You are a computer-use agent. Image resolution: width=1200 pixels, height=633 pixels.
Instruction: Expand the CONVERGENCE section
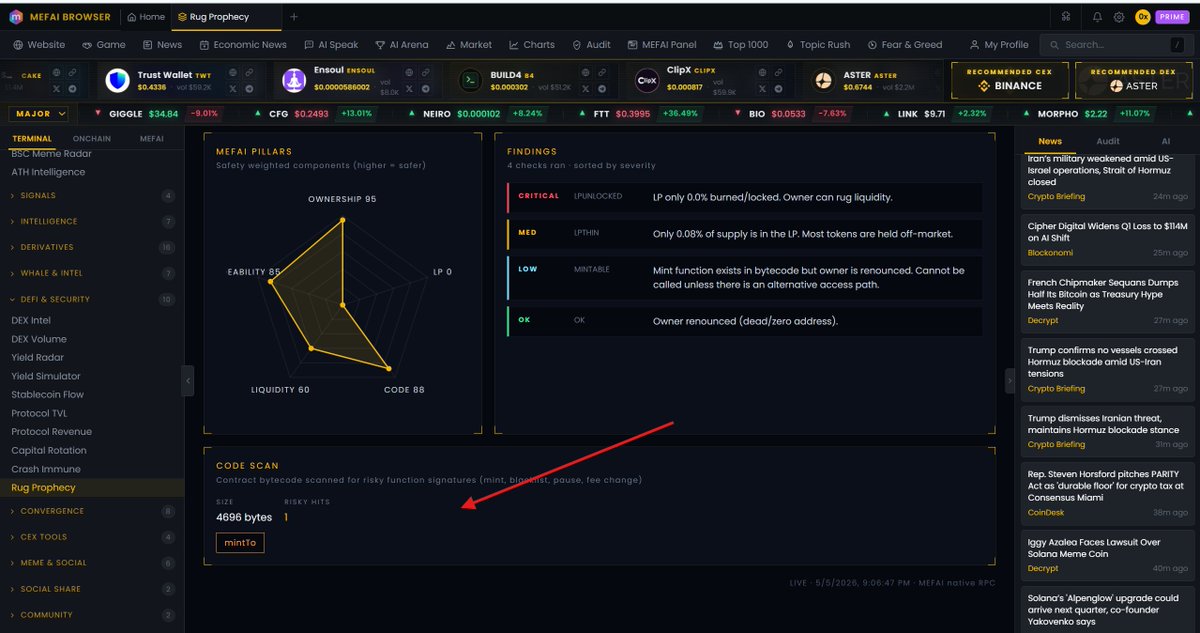pos(92,511)
